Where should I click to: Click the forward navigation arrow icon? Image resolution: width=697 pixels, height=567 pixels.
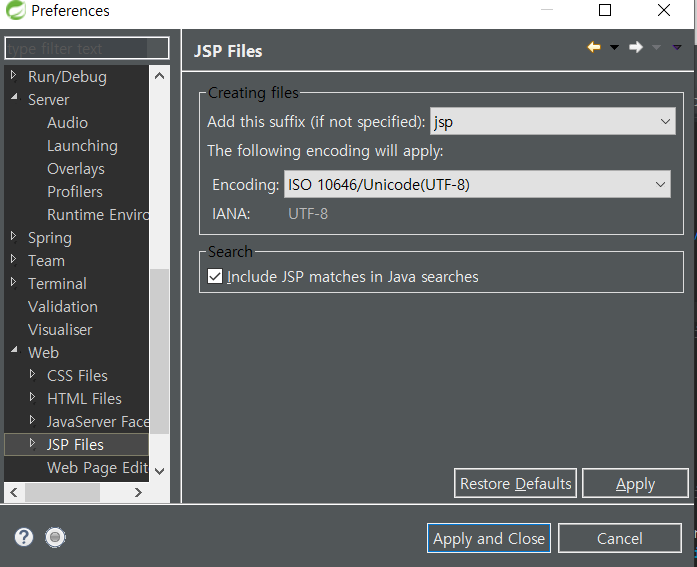pyautogui.click(x=636, y=47)
